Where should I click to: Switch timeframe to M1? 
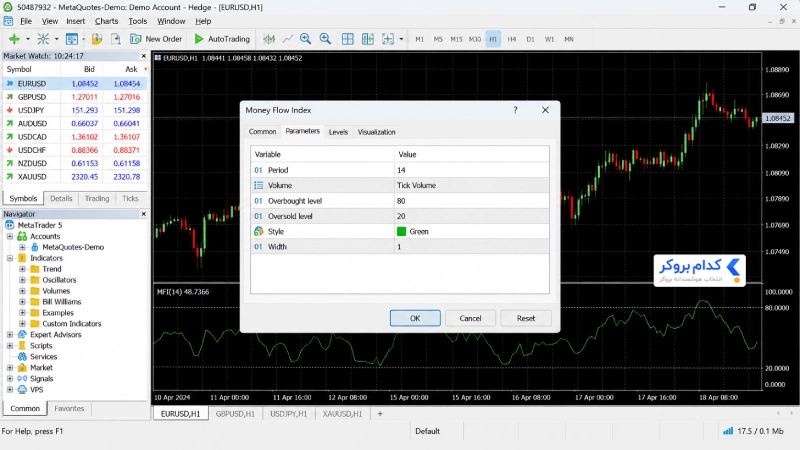point(419,39)
